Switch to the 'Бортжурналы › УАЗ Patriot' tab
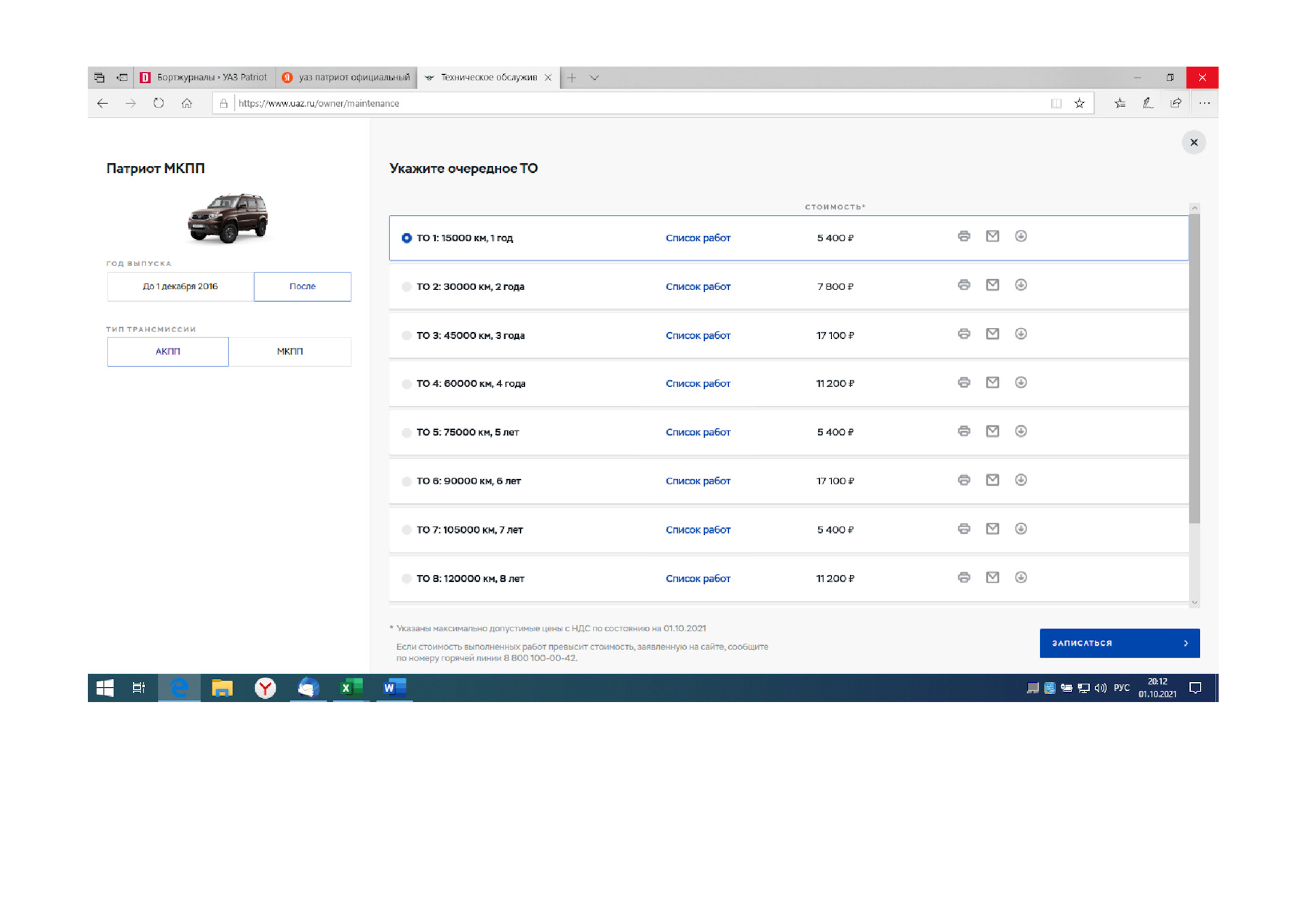Screen dimensions: 1307x924 point(204,78)
